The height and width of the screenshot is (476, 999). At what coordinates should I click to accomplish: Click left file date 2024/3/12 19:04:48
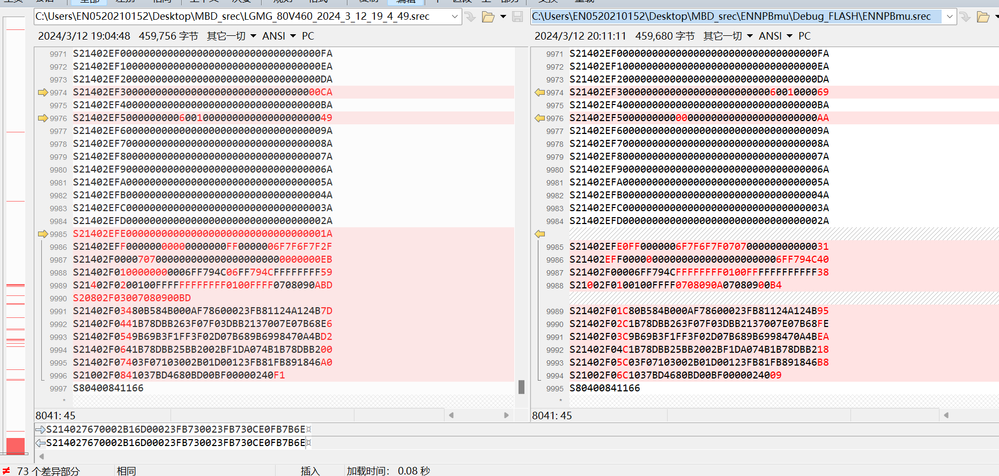(84, 36)
